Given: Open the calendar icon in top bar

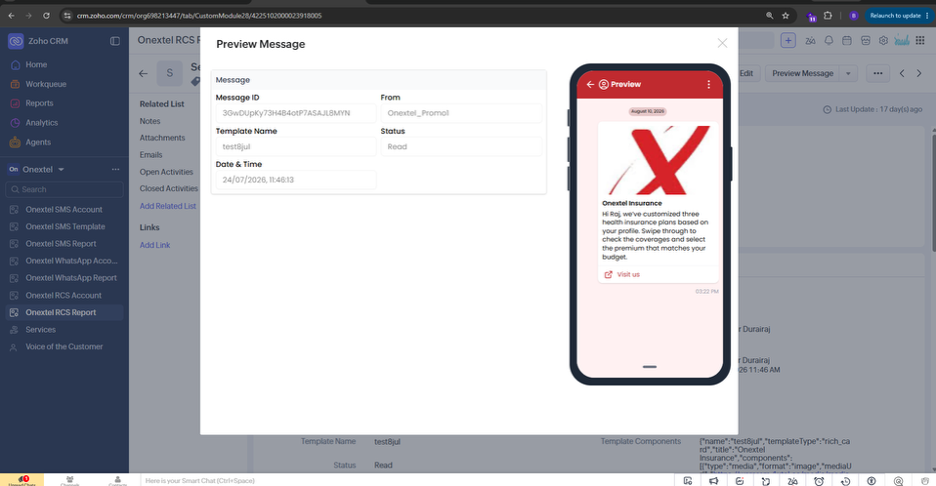Looking at the screenshot, I should 846,41.
